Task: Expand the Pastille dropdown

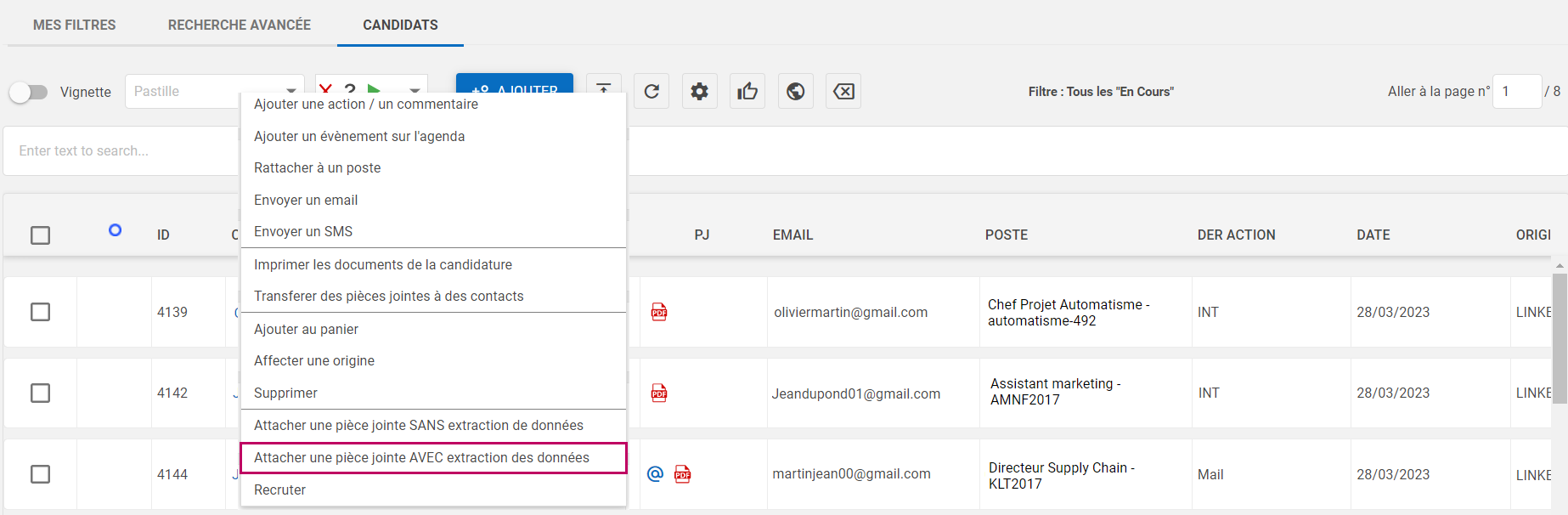Action: click(x=290, y=88)
